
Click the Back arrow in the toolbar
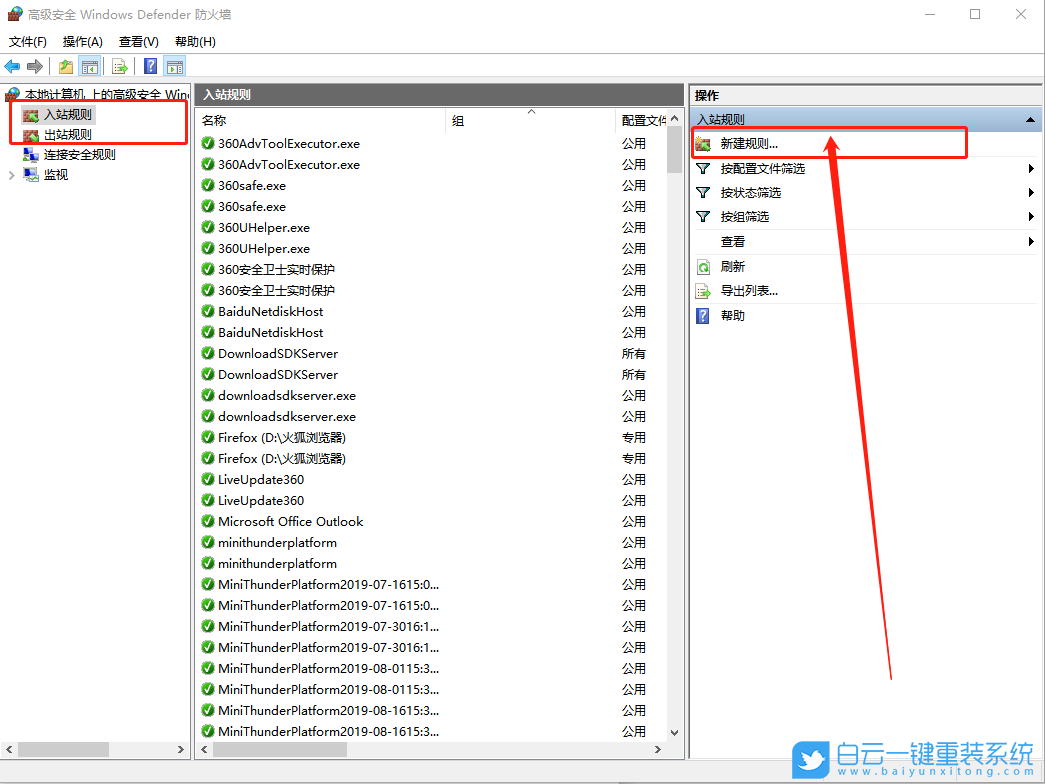tap(12, 67)
